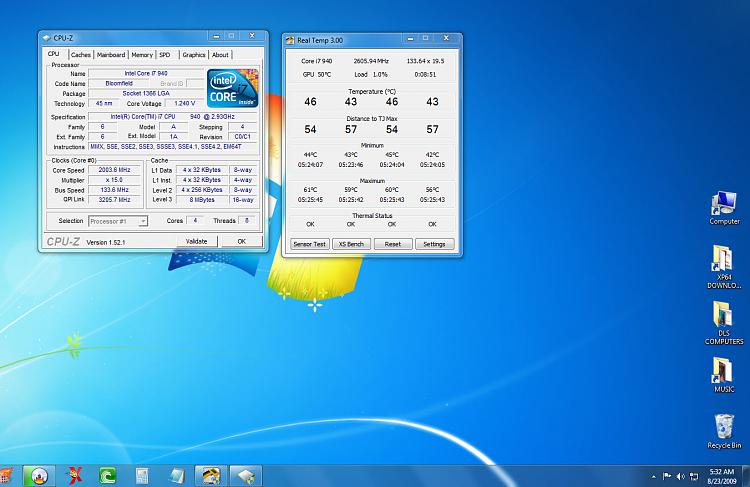The width and height of the screenshot is (750, 487).
Task: Run the Sensor Test in Real Temp
Action: coord(309,244)
